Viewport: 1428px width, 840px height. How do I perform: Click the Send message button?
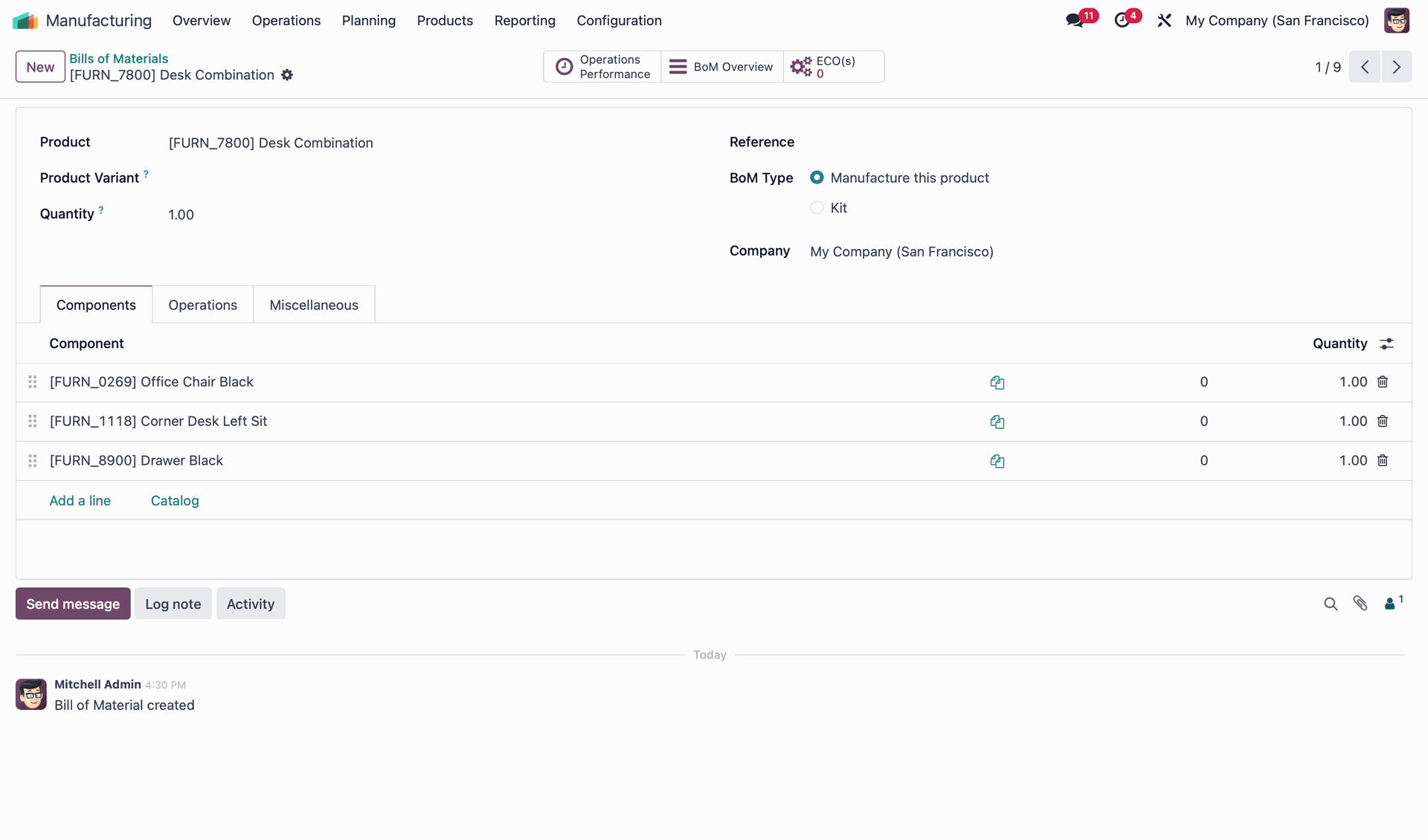[73, 604]
